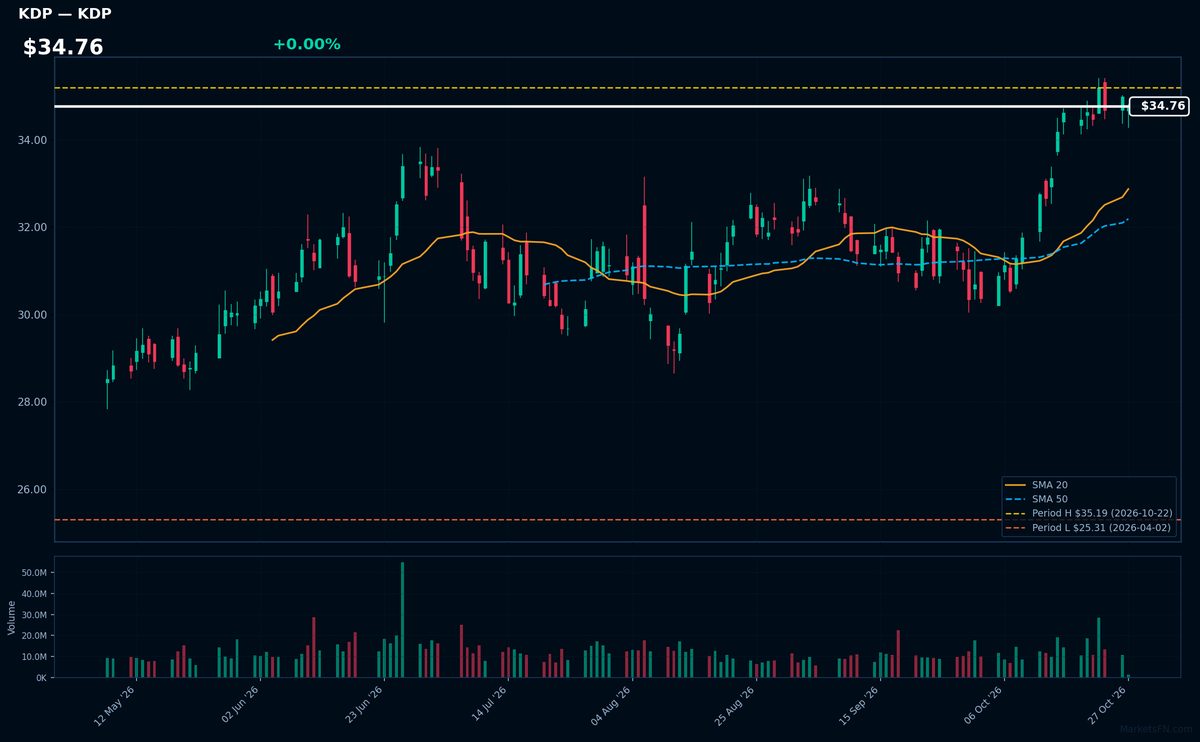Click the 10.0M volume axis label

click(x=34, y=657)
